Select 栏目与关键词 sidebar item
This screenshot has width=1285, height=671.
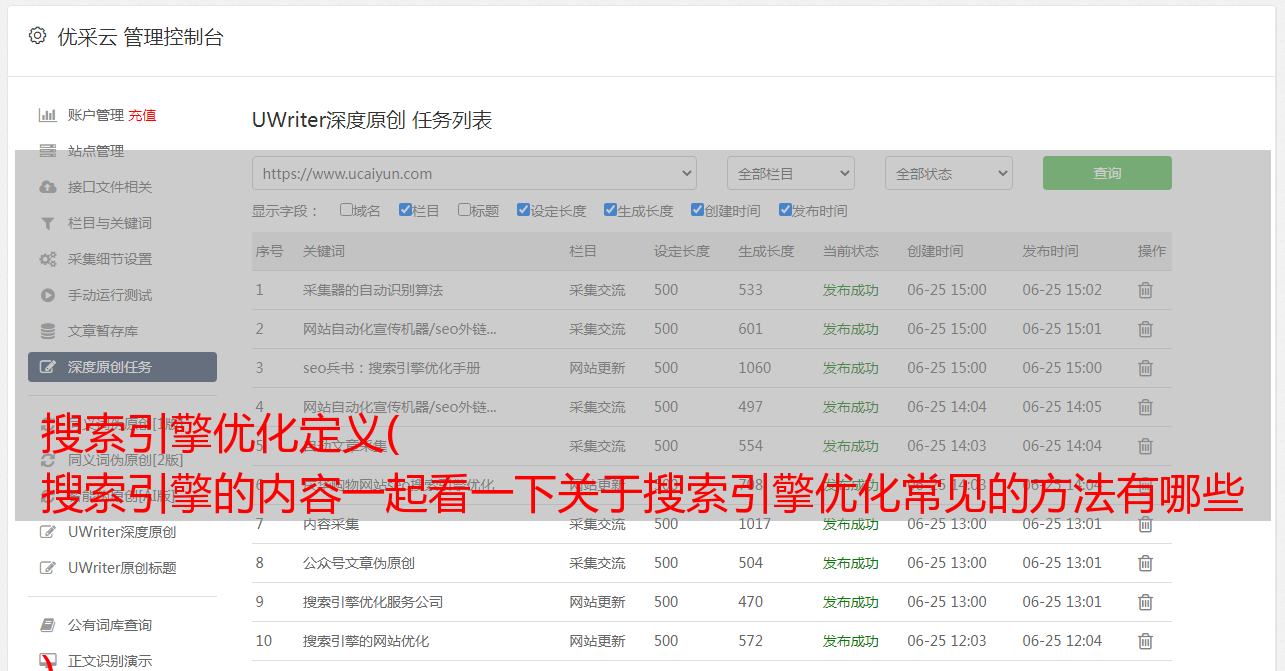[110, 223]
